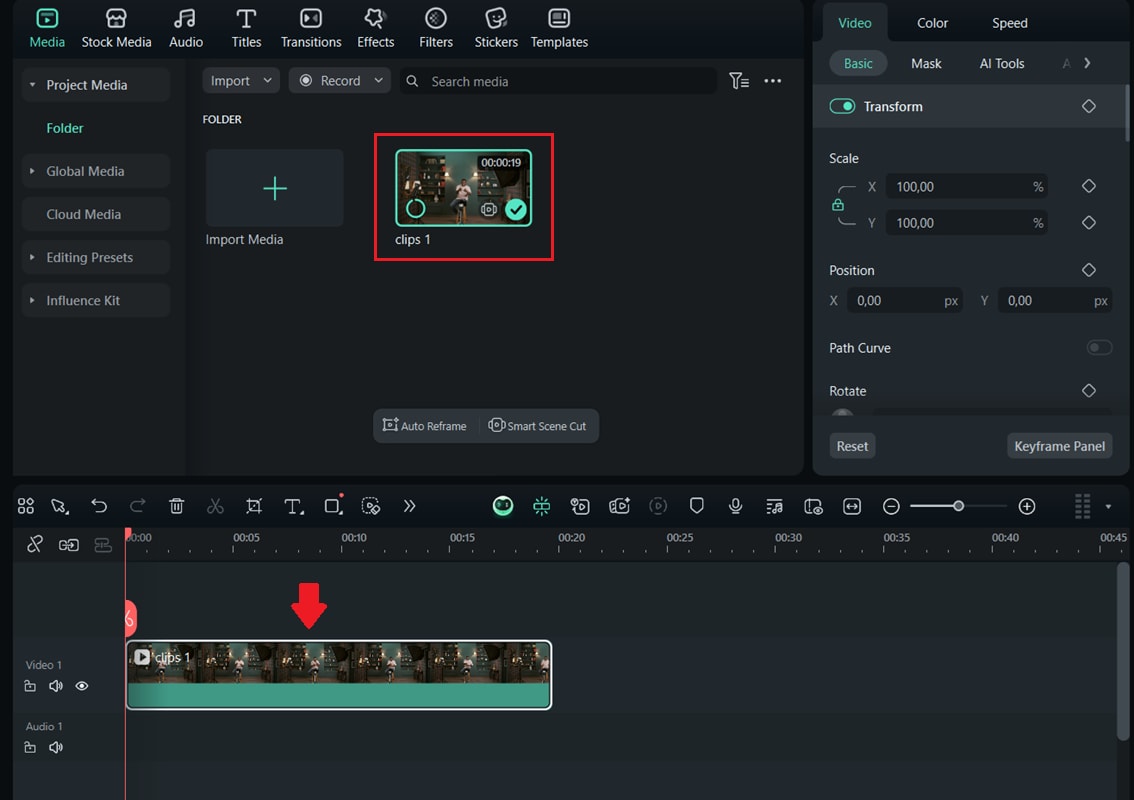Screen dimensions: 1134x800
Task: Zoom in the timeline with plus
Action: [1027, 506]
